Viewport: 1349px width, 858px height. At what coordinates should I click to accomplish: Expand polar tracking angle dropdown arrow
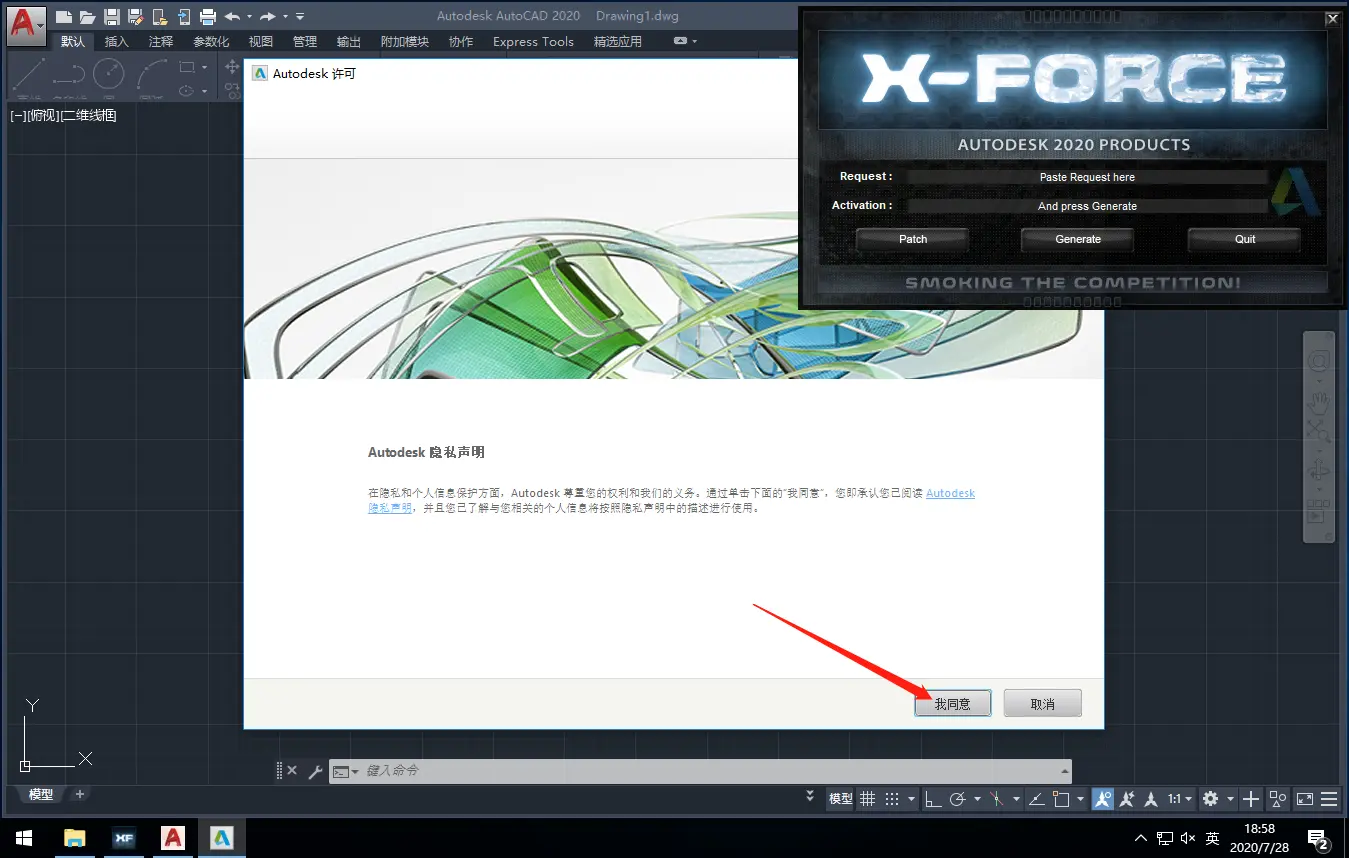[x=976, y=799]
